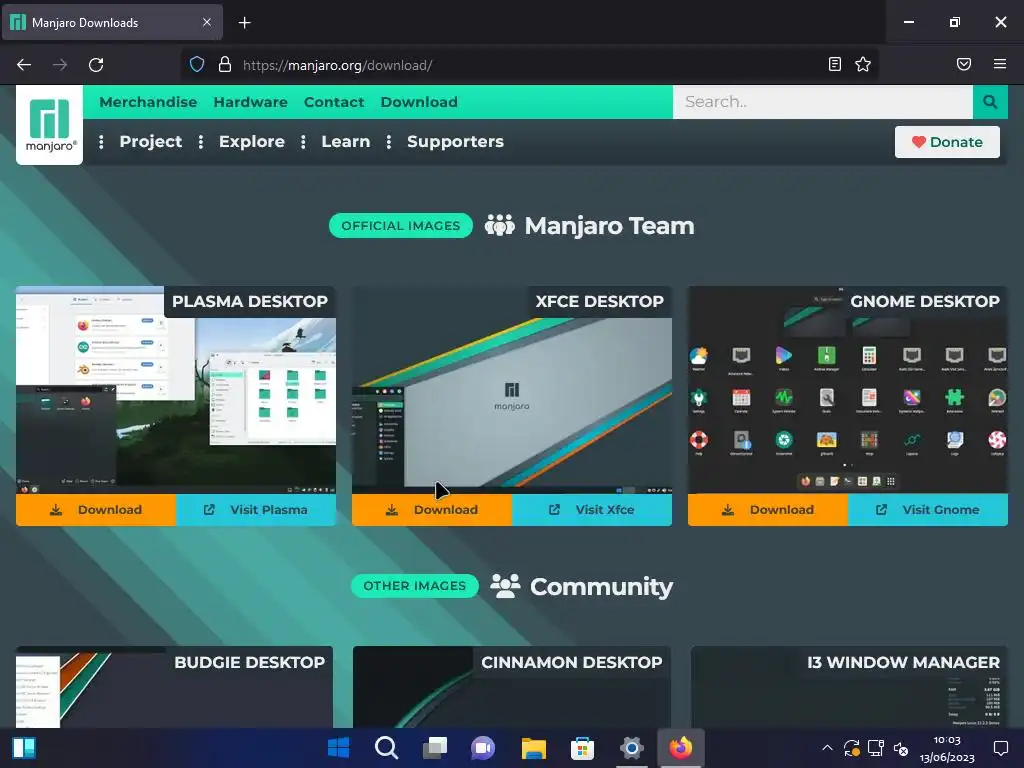
Task: Click the Windows Update tray icon
Action: [851, 748]
